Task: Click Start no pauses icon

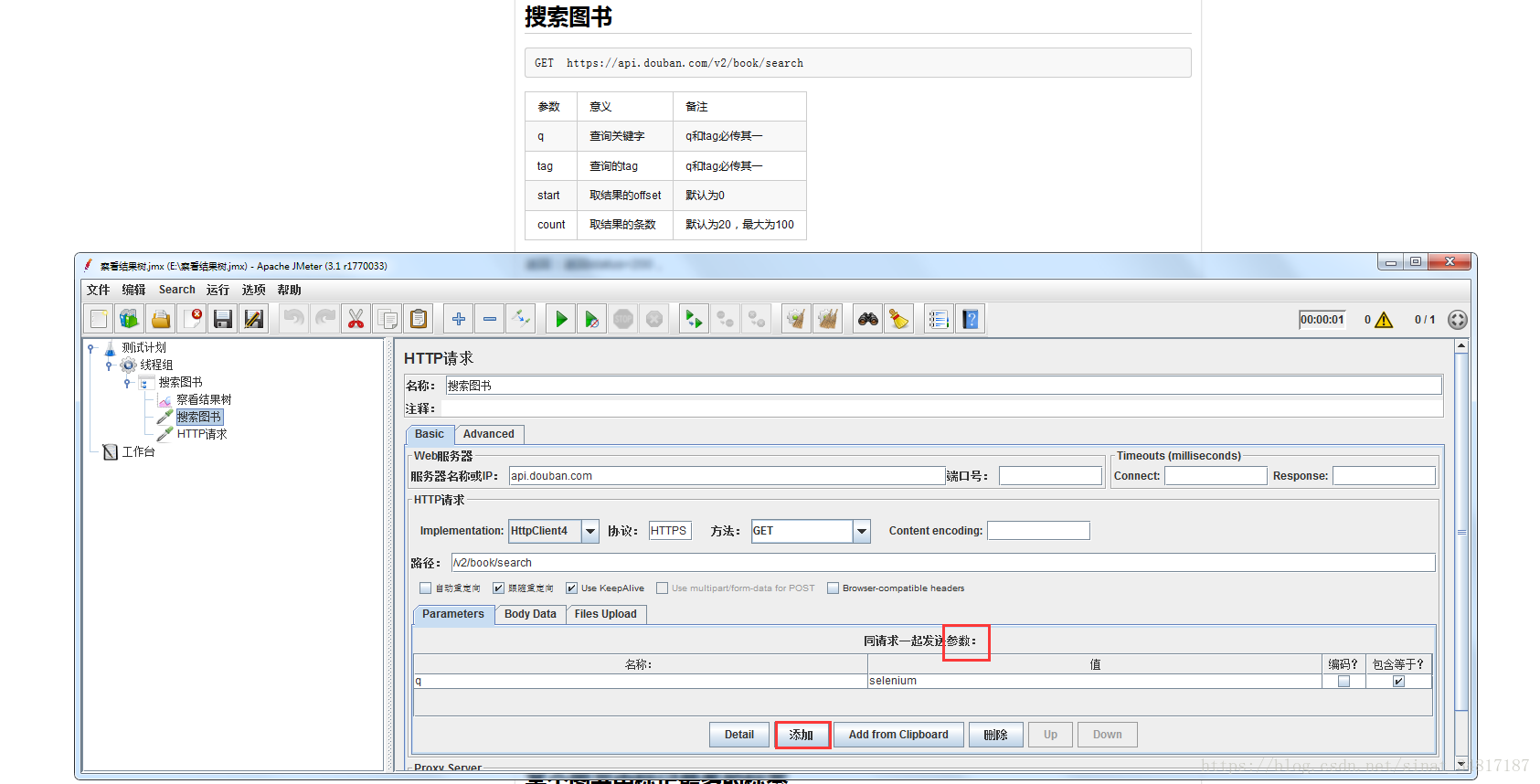Action: point(592,319)
